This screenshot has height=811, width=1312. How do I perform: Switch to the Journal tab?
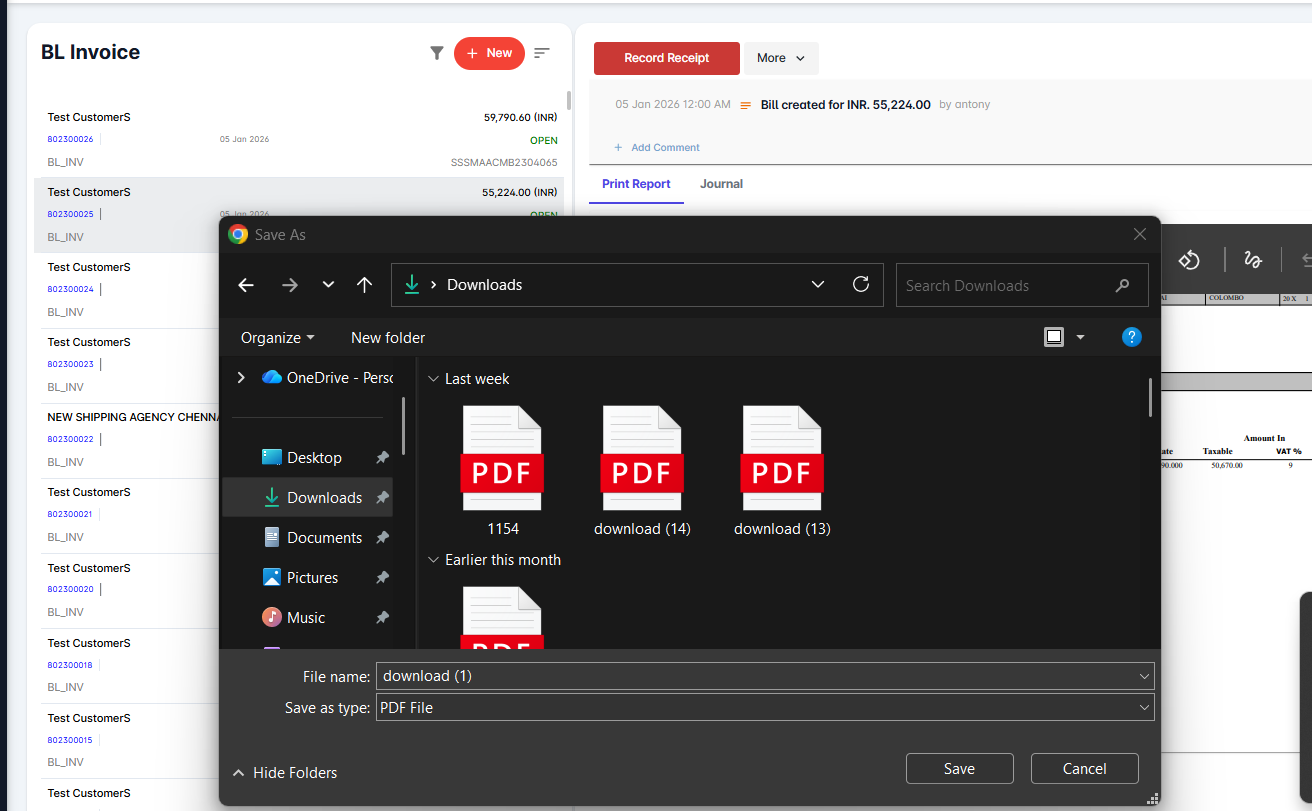721,184
